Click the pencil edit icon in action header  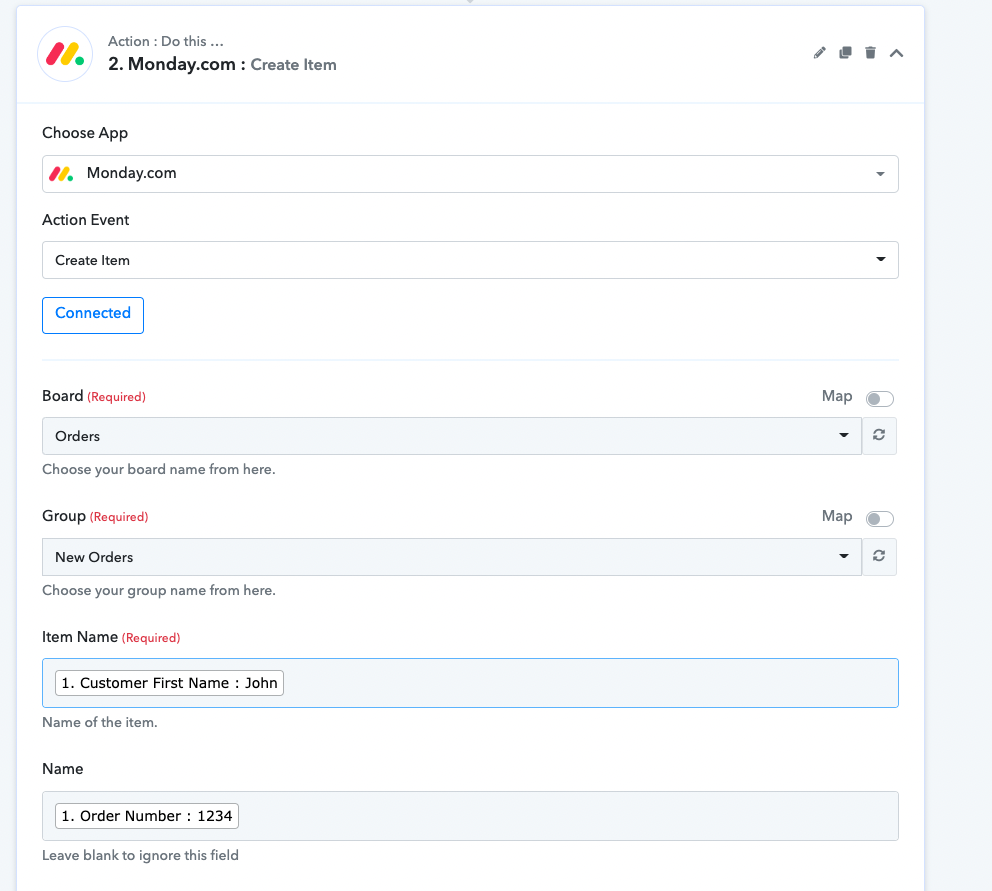pyautogui.click(x=819, y=53)
